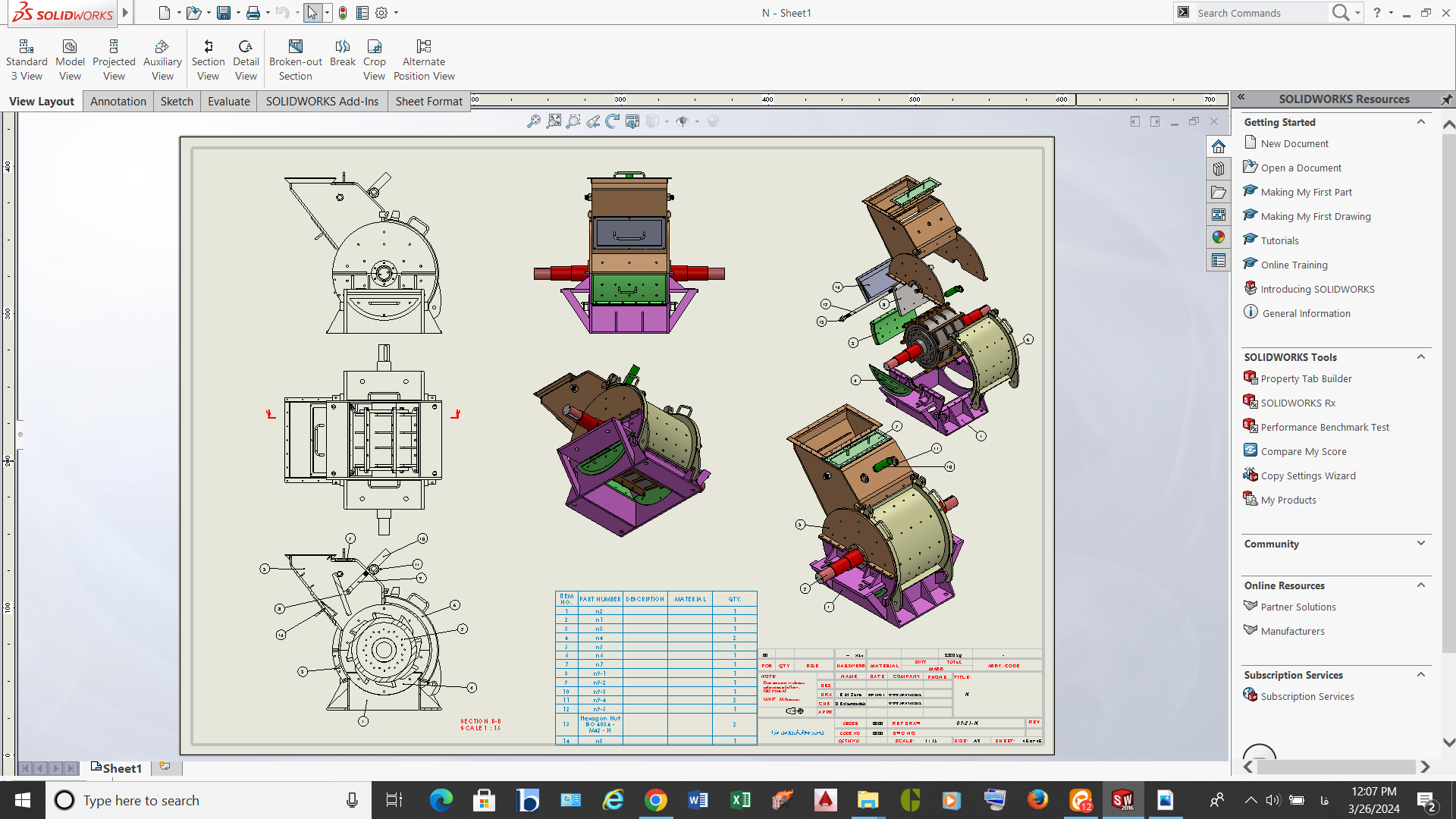
Task: Open the Performance Benchmark Test link
Action: coord(1325,428)
